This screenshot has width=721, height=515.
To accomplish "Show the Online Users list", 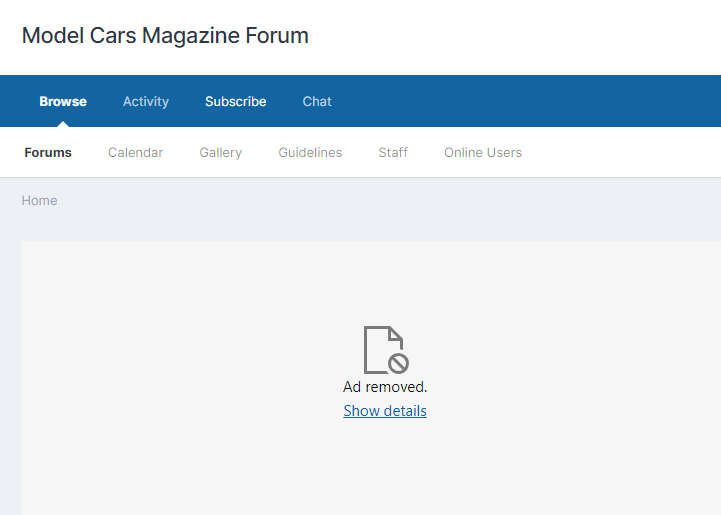I will click(x=483, y=152).
